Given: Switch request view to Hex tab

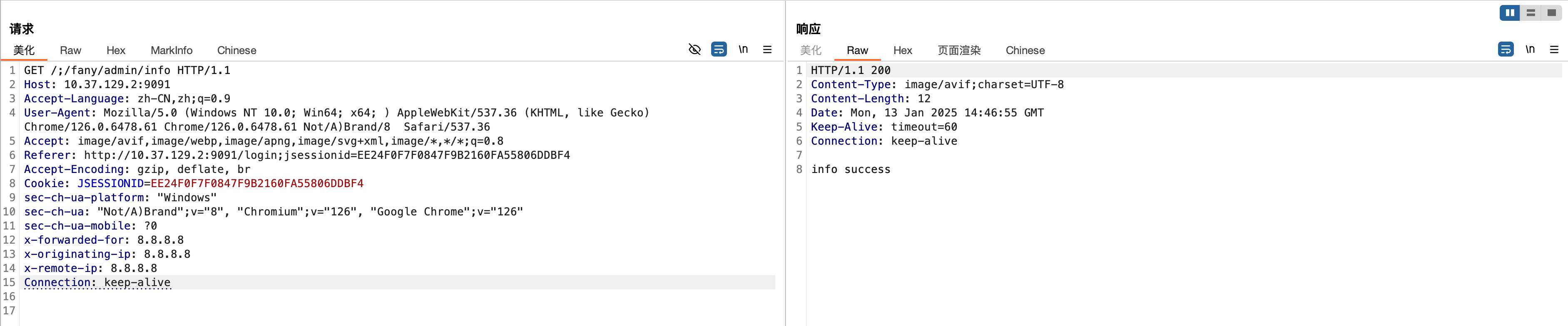Looking at the screenshot, I should pos(116,50).
